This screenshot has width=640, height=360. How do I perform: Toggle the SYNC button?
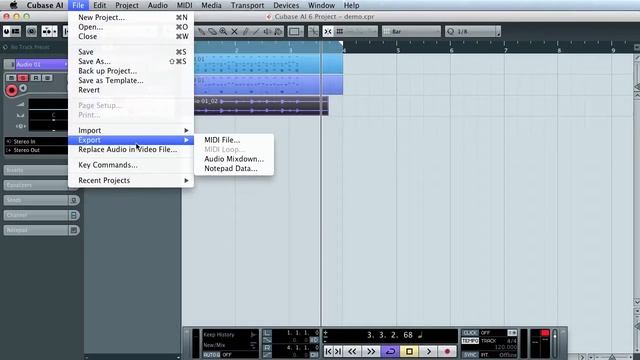[470, 355]
